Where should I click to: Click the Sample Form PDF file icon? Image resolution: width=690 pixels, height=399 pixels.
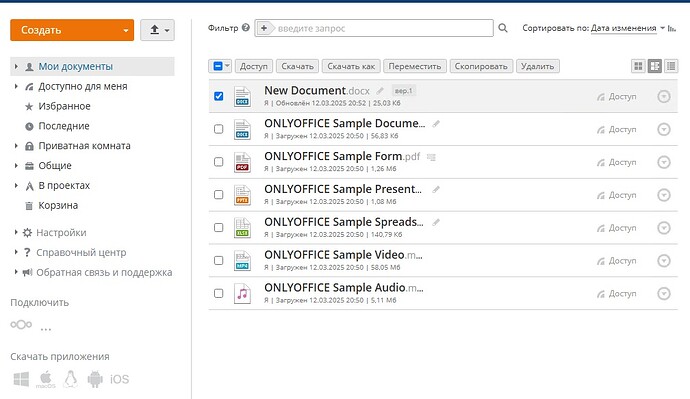pos(242,162)
